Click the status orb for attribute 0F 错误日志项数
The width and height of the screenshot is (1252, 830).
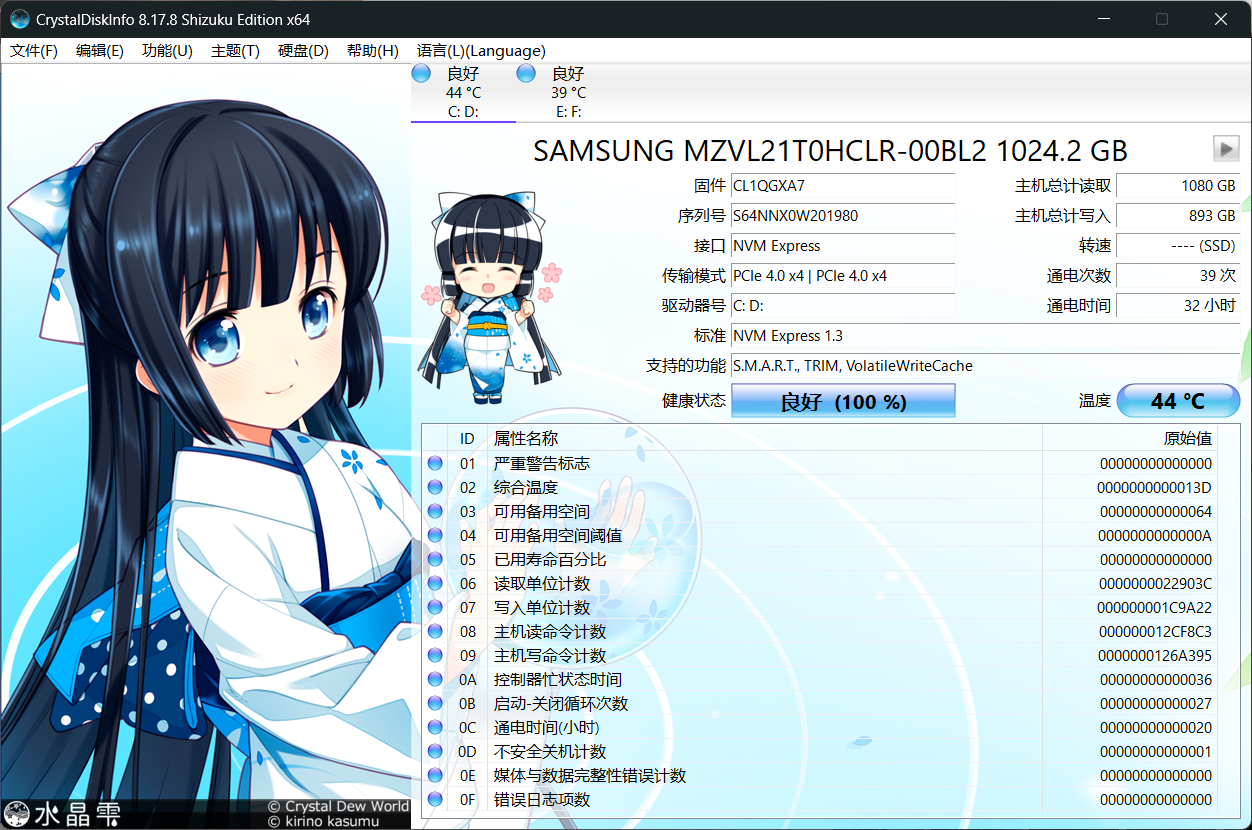point(435,799)
